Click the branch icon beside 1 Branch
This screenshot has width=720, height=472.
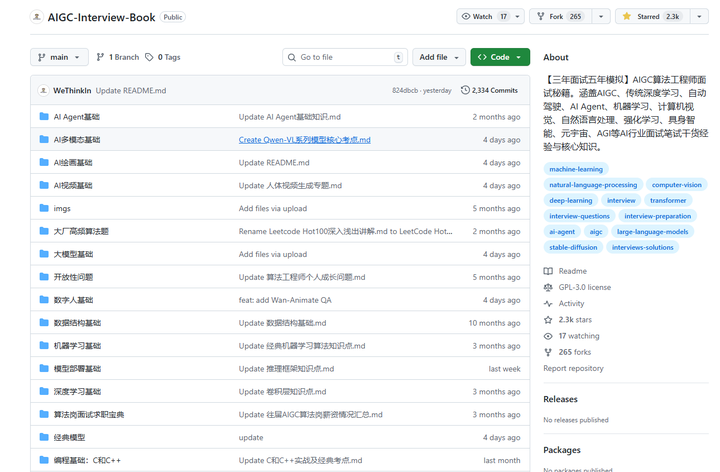(100, 57)
